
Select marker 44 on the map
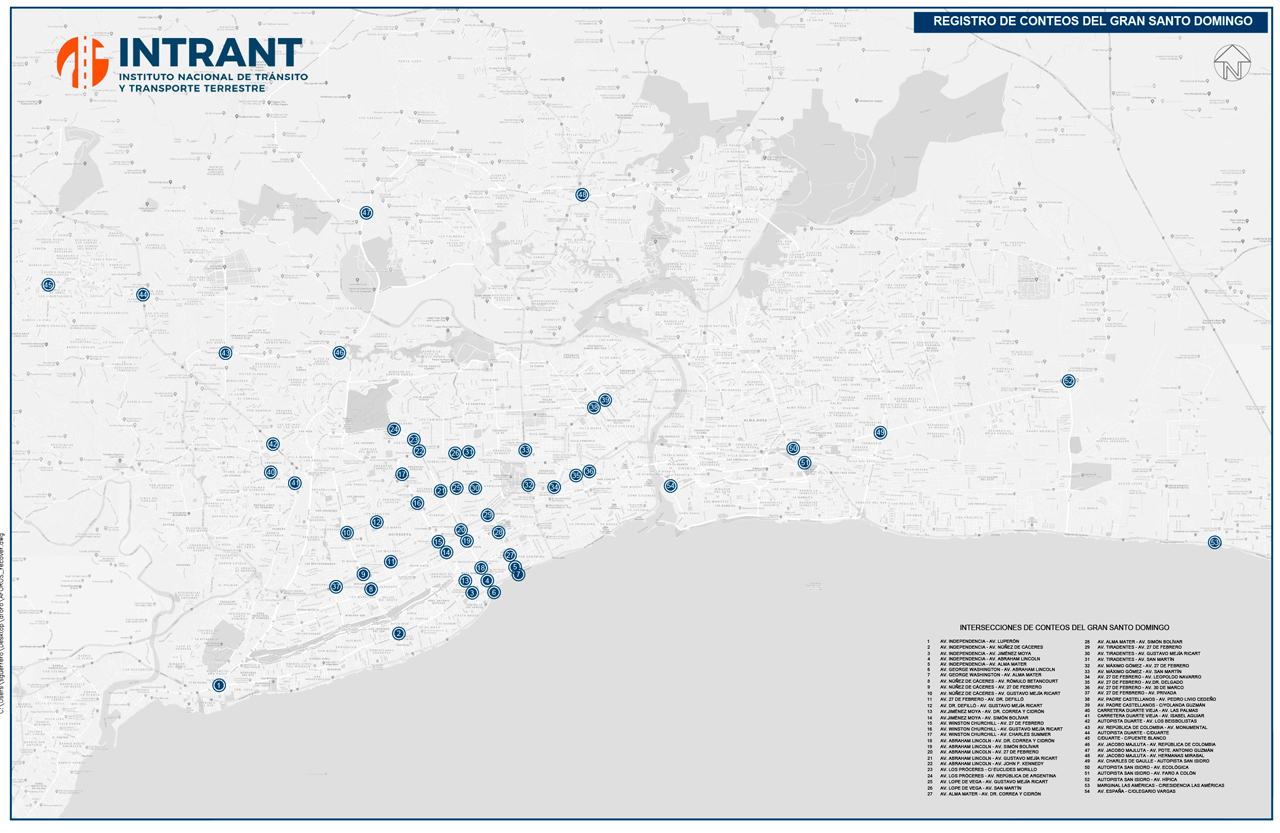tap(143, 294)
